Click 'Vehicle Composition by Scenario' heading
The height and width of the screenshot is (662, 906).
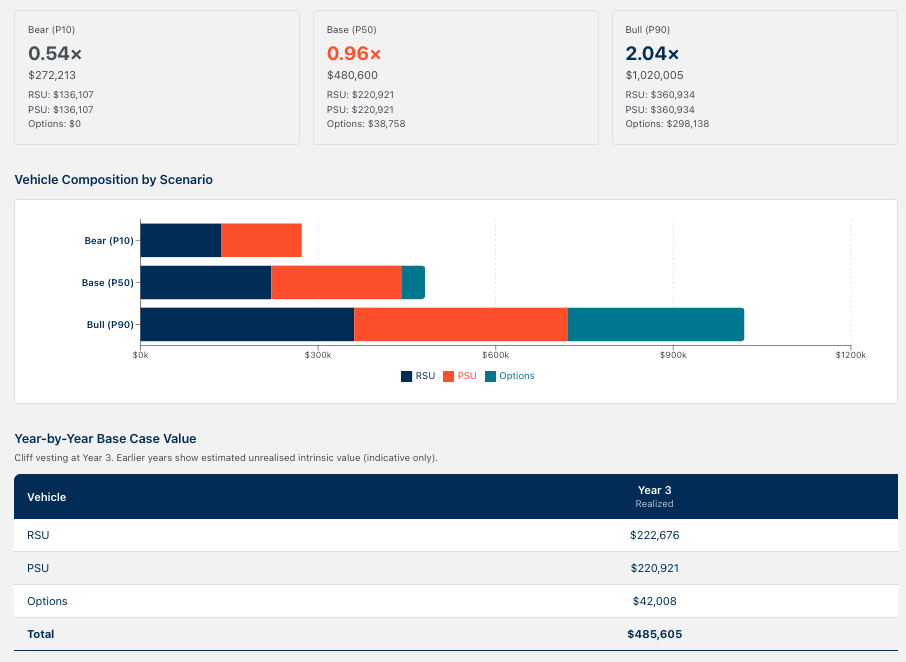113,180
